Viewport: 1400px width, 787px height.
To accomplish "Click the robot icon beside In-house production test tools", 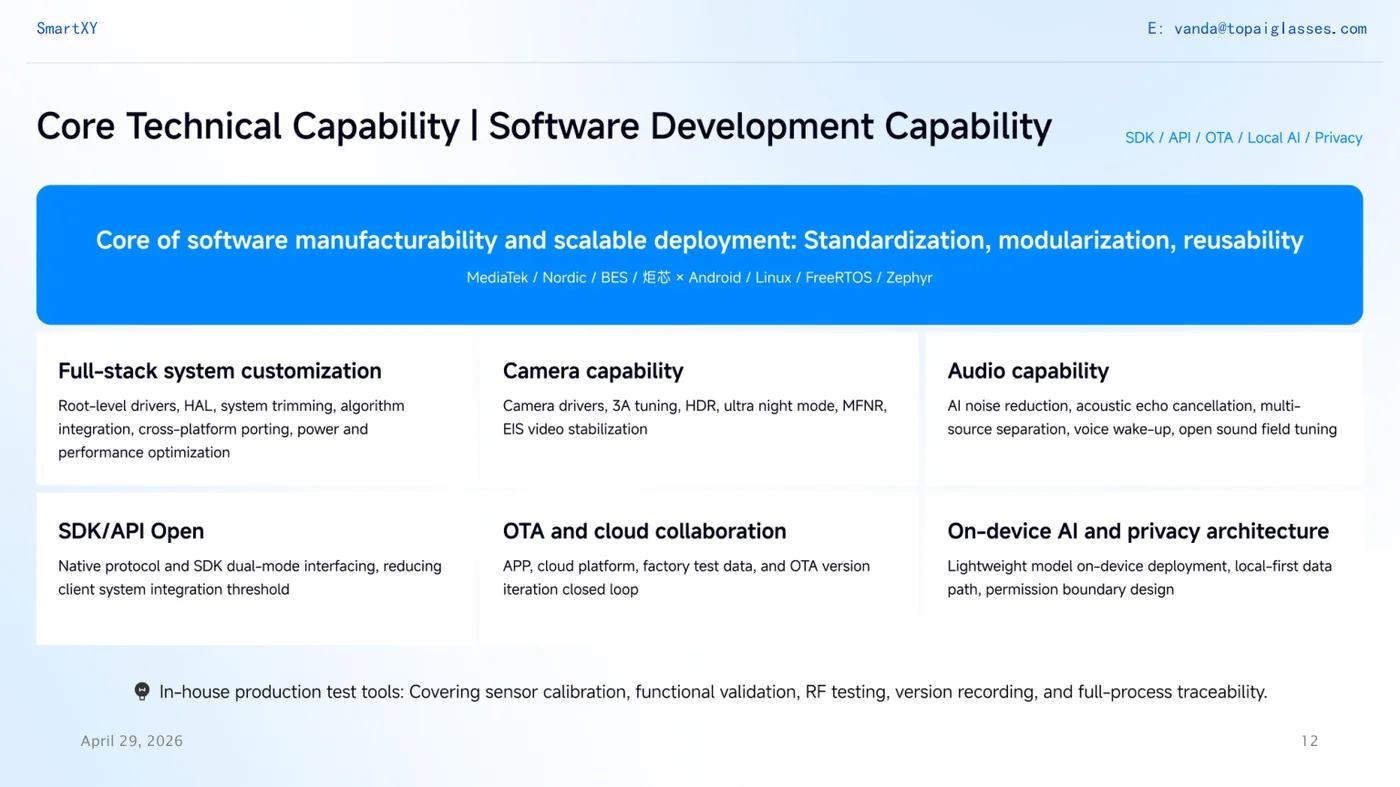I will point(142,691).
